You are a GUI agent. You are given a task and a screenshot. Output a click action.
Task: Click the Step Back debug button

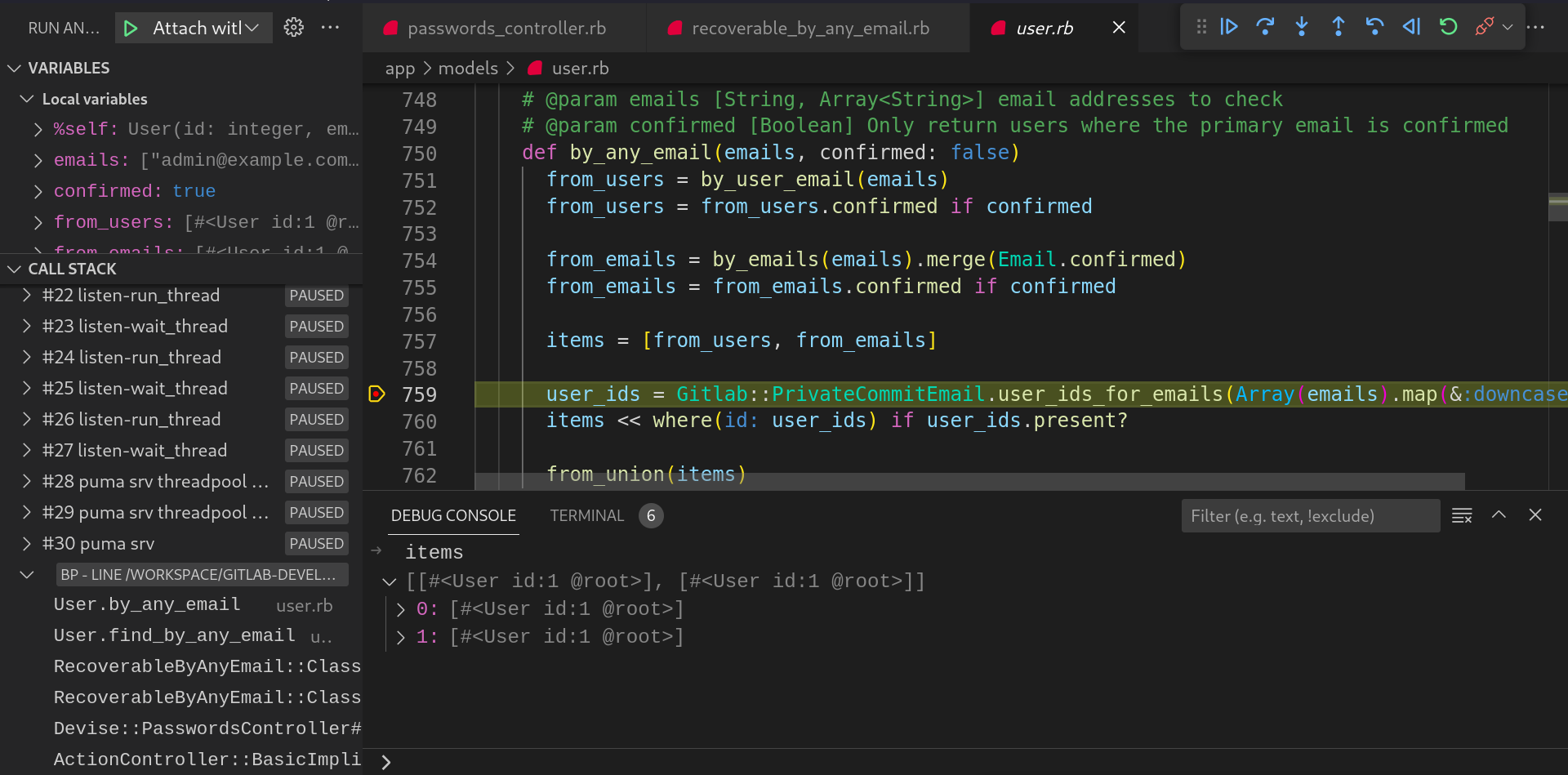(1374, 27)
